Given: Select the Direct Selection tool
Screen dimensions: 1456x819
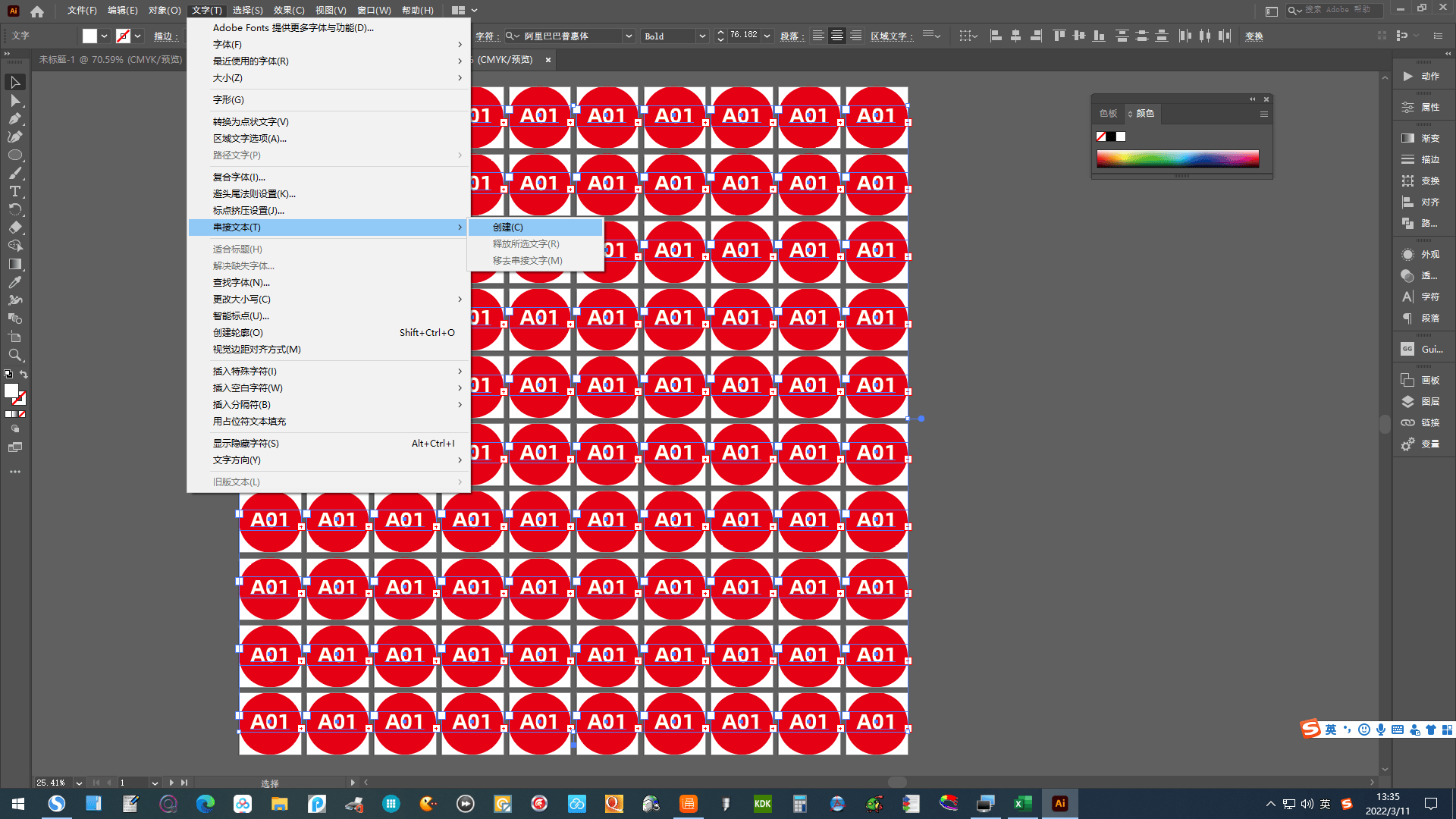Looking at the screenshot, I should 15,100.
